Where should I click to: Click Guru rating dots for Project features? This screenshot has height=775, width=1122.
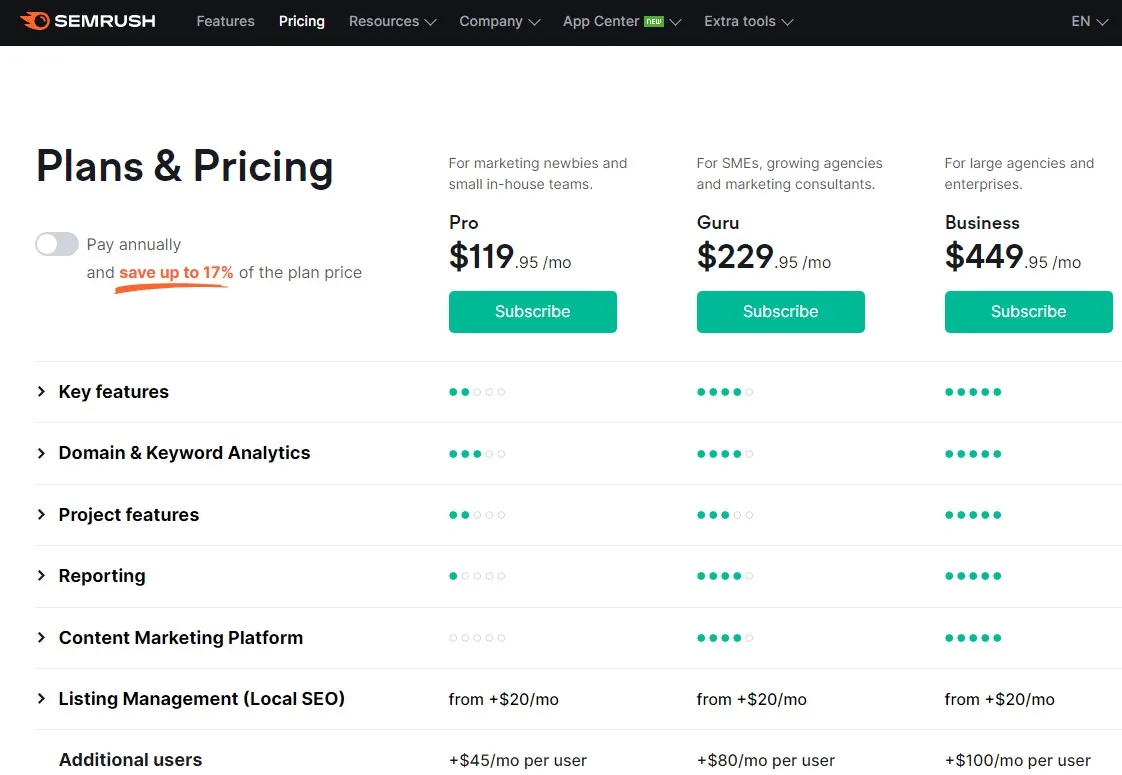click(725, 515)
